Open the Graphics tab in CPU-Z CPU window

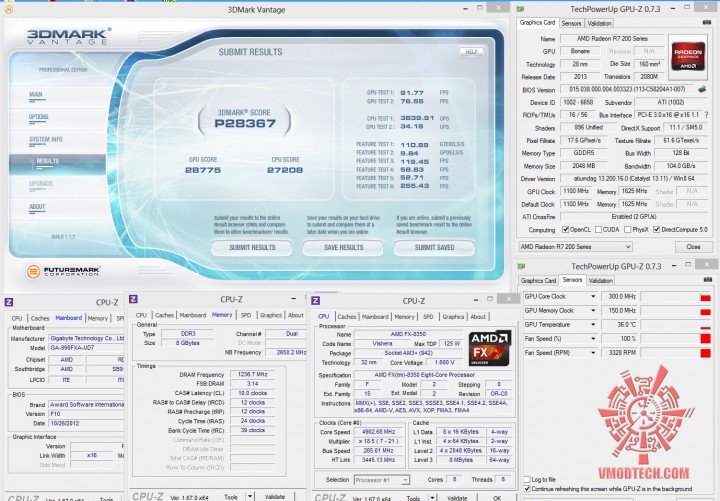[x=453, y=316]
